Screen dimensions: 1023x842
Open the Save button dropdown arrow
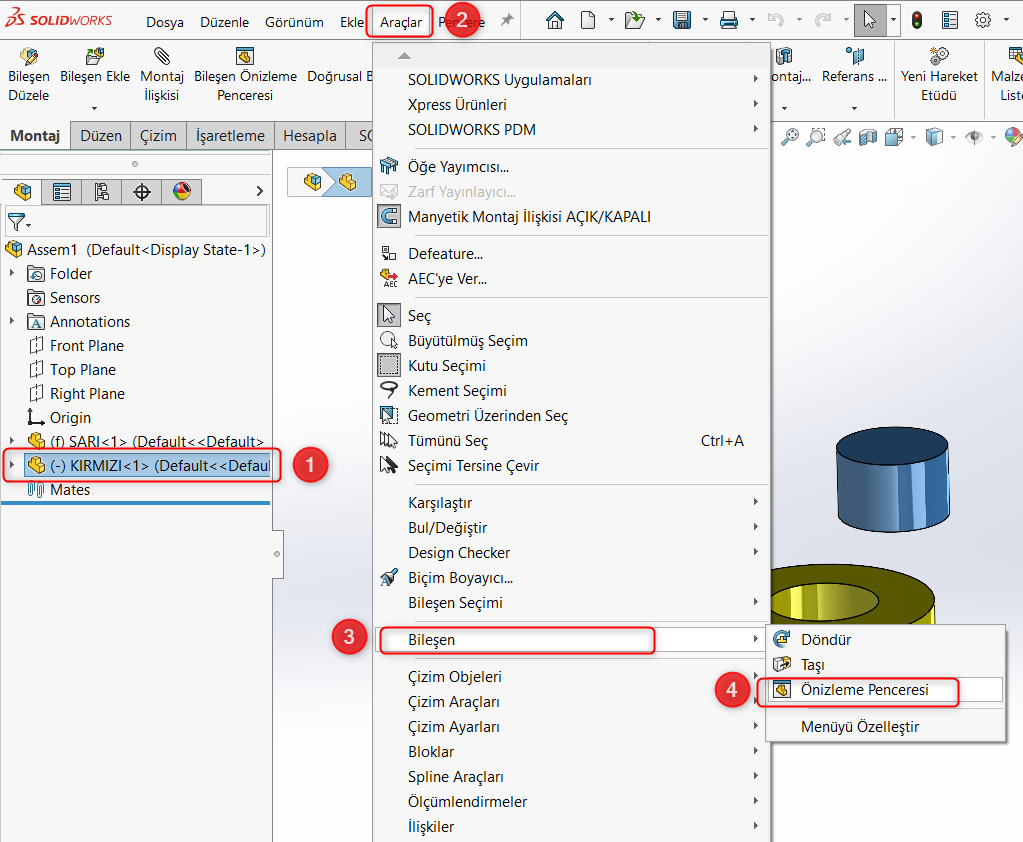pos(705,20)
